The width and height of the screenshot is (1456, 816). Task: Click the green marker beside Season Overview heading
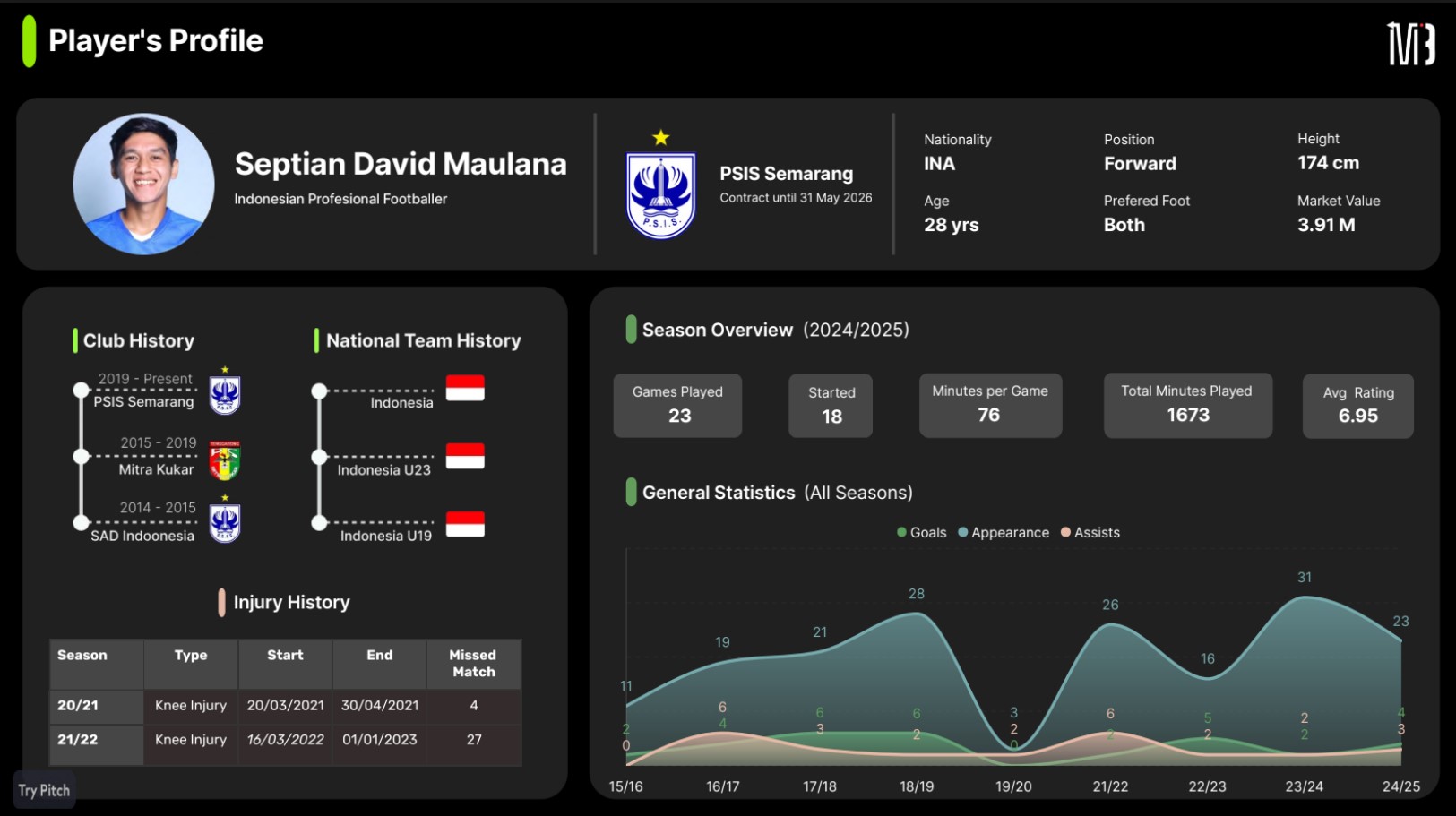click(x=630, y=330)
